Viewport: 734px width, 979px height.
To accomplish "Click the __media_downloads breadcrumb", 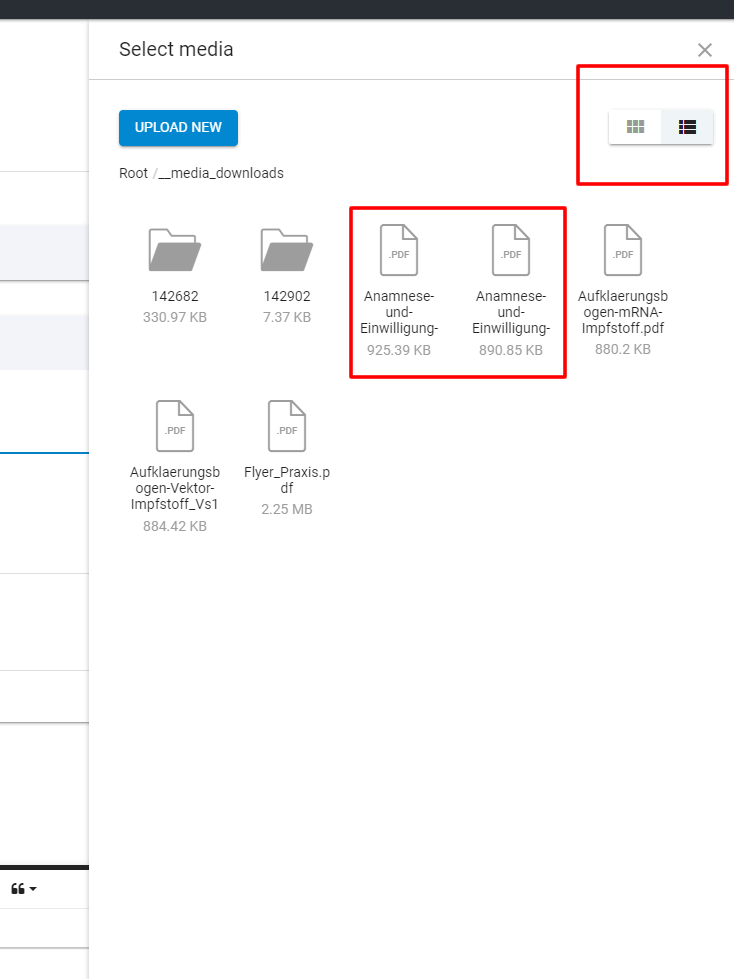I will [x=221, y=173].
